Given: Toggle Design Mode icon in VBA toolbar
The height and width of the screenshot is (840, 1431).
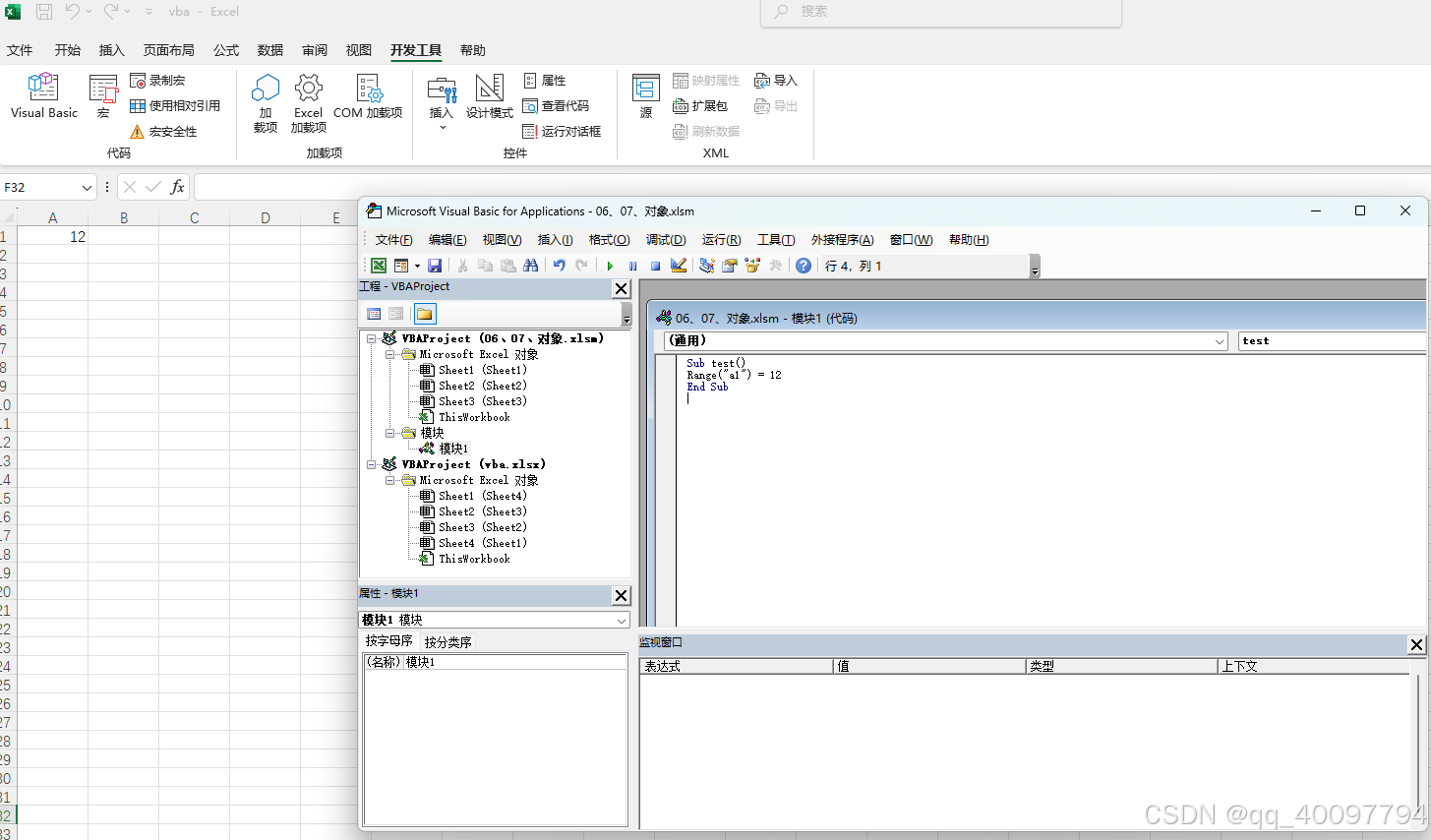Looking at the screenshot, I should 679,266.
